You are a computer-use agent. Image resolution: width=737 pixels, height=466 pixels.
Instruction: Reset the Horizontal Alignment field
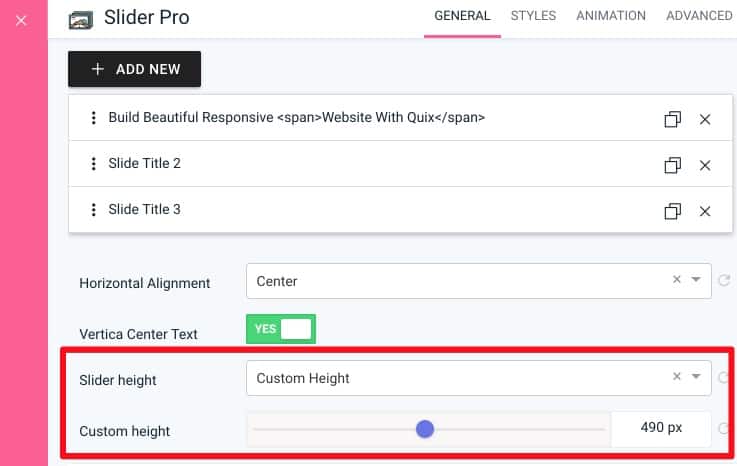pyautogui.click(x=724, y=281)
